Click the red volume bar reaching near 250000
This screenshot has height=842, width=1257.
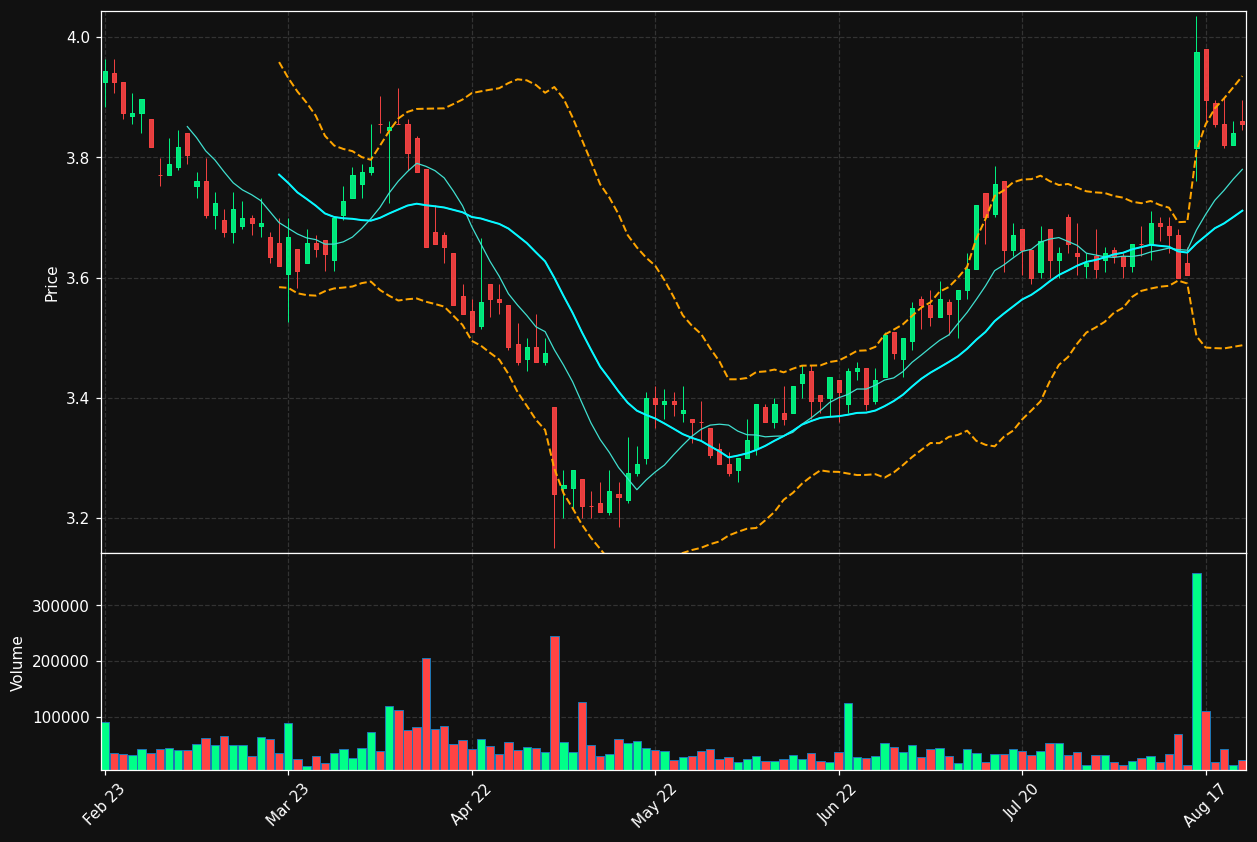click(x=555, y=703)
